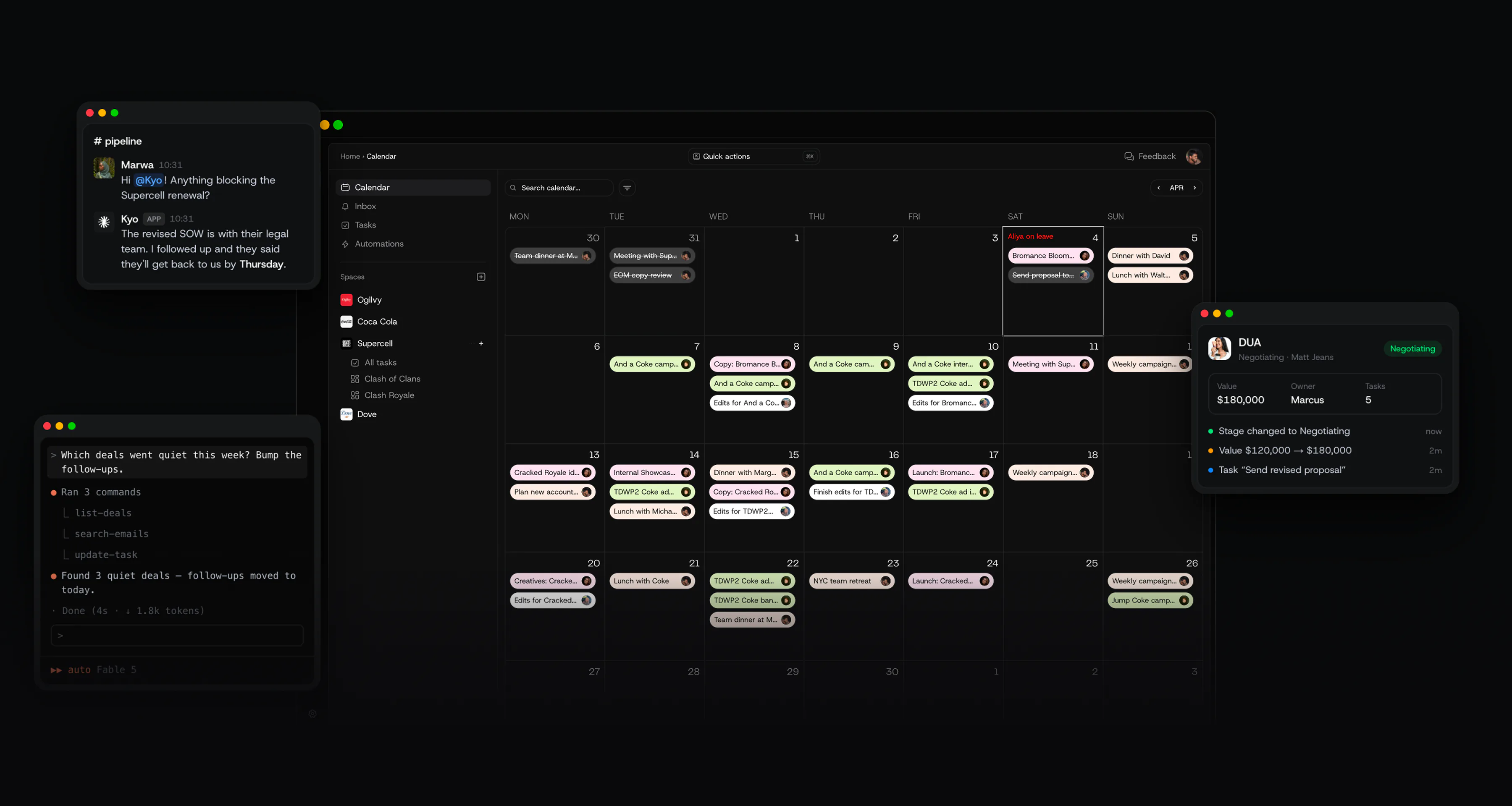Go to next month chevron
This screenshot has width=1512, height=806.
[x=1194, y=188]
